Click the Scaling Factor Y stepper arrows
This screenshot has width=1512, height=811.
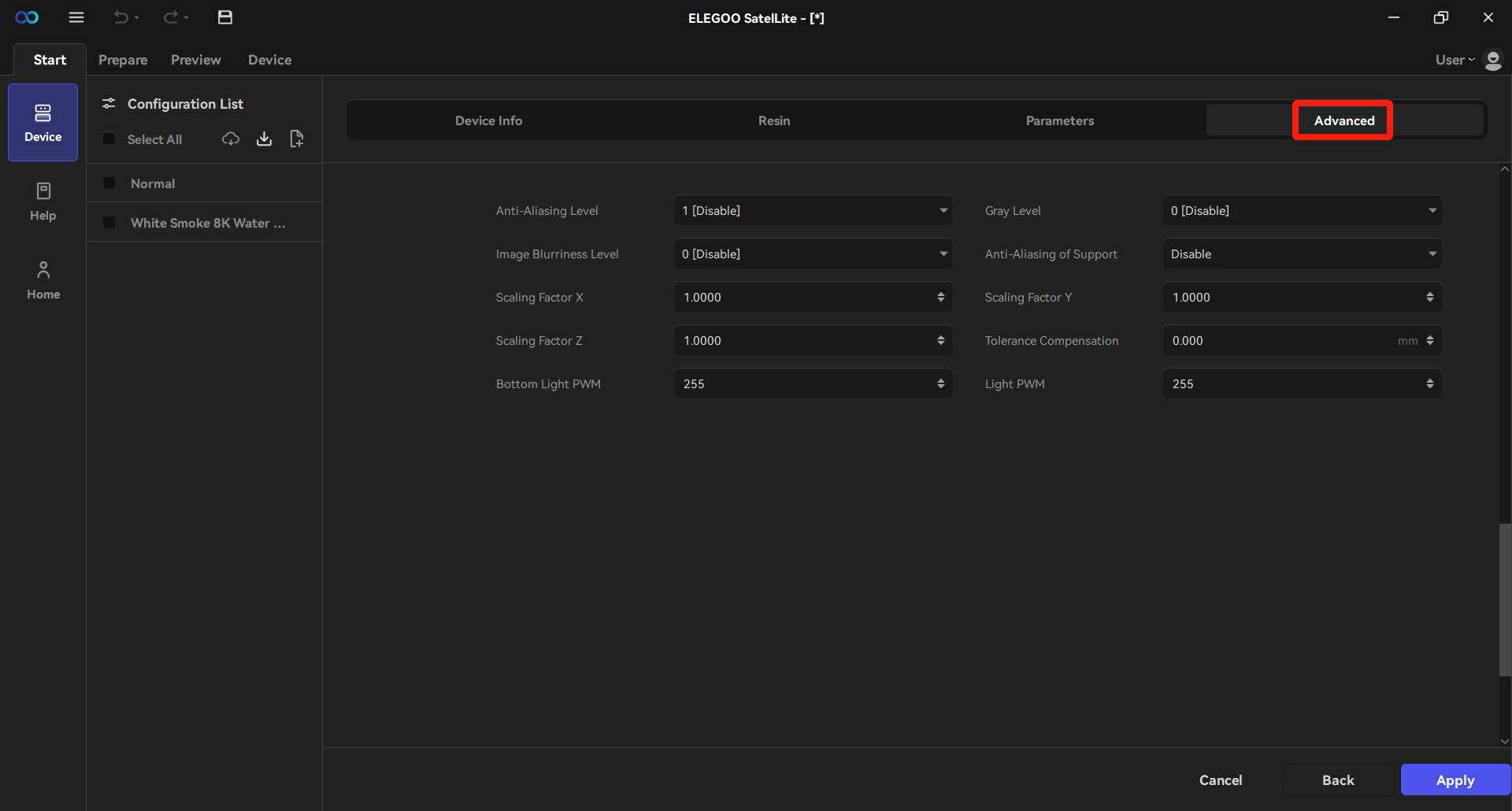point(1429,297)
